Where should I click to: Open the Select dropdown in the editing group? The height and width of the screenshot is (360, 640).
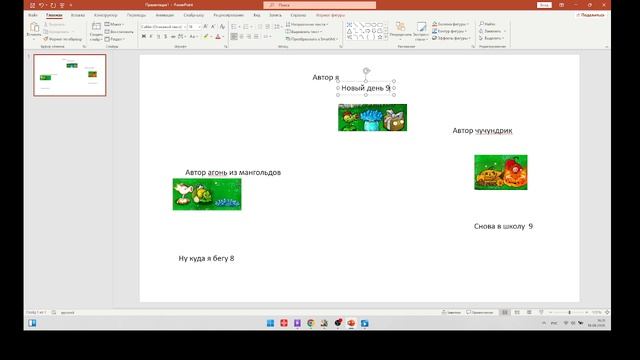click(492, 38)
